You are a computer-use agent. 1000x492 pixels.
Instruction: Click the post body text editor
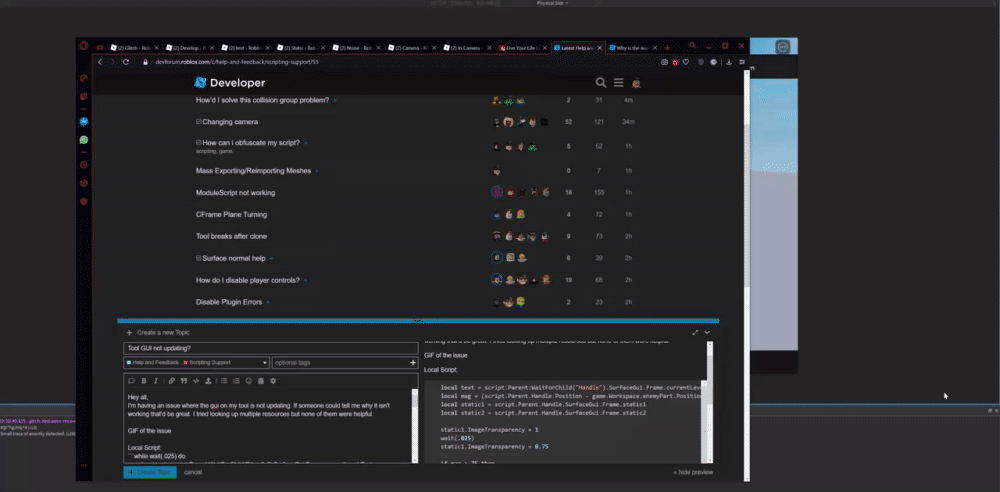pyautogui.click(x=268, y=426)
